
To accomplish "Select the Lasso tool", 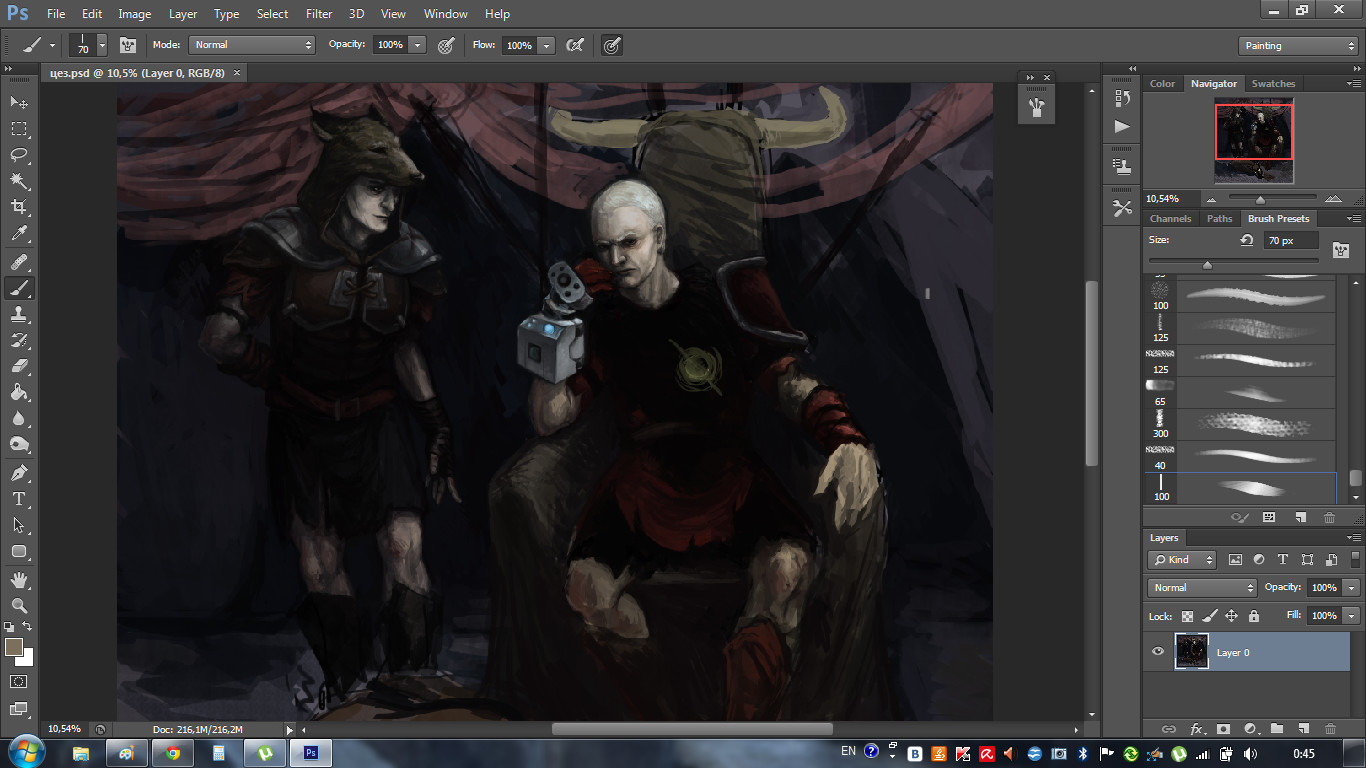I will point(19,155).
